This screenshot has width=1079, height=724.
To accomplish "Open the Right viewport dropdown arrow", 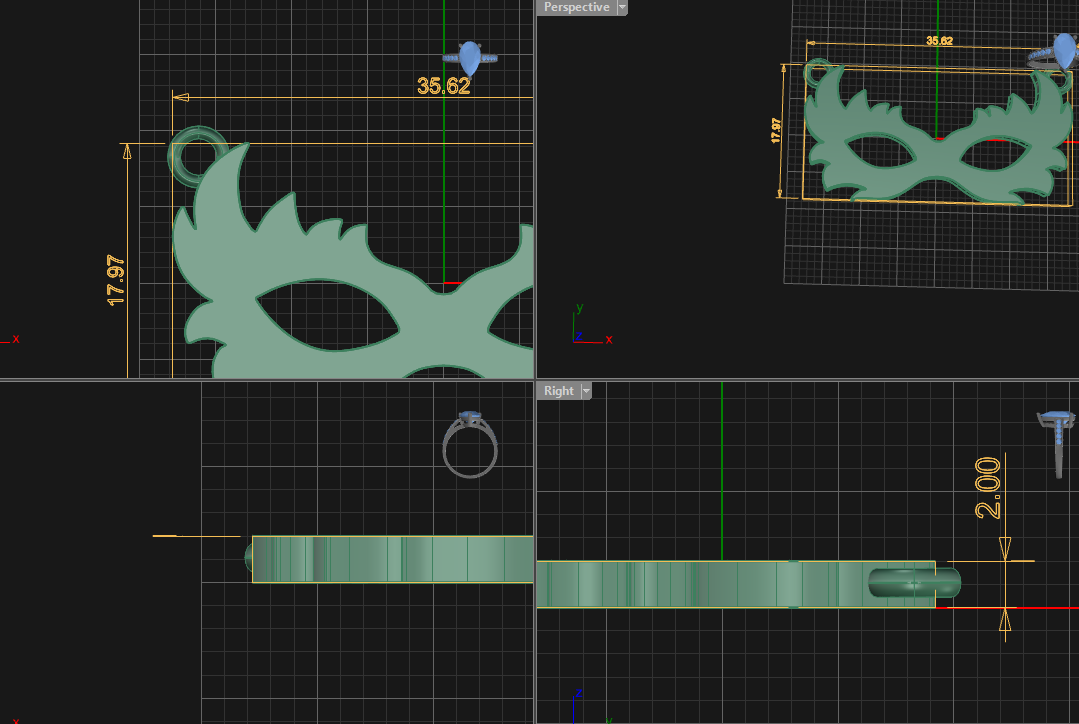I will tap(586, 391).
